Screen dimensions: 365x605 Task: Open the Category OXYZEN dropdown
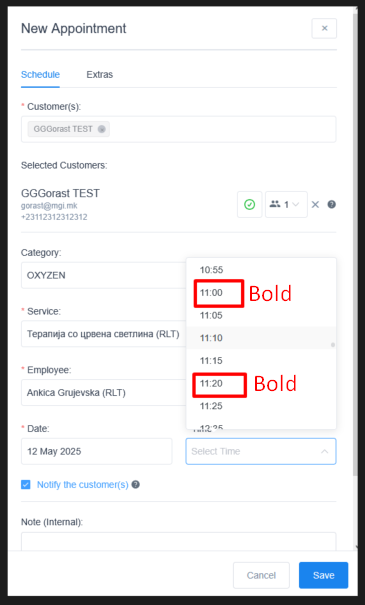(x=103, y=275)
